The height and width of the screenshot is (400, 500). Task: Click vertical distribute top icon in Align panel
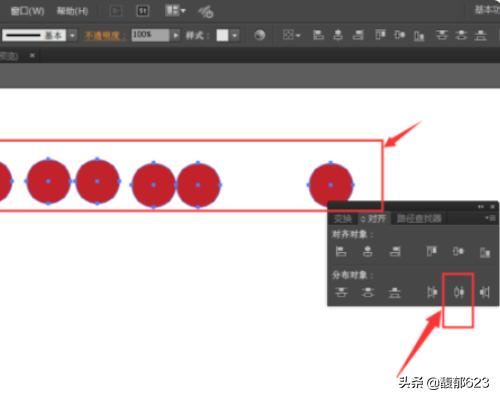[341, 292]
